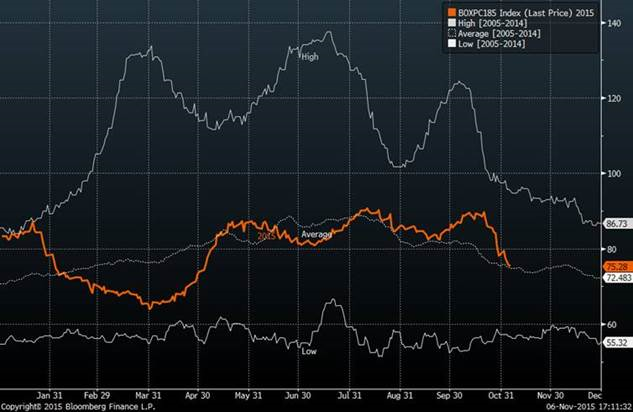Click the orange "2015" series label
This screenshot has width=633, height=412.
(267, 236)
